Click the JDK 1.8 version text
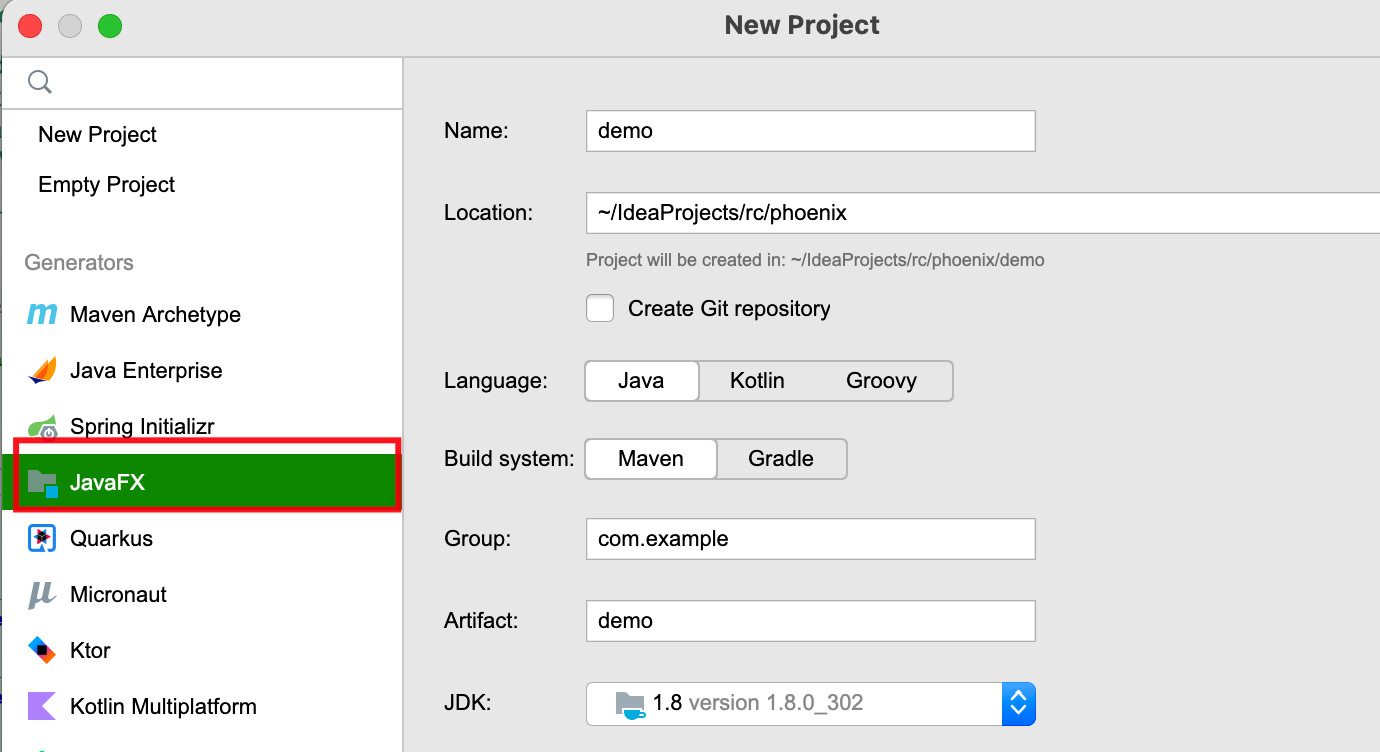The height and width of the screenshot is (752, 1380). 758,703
